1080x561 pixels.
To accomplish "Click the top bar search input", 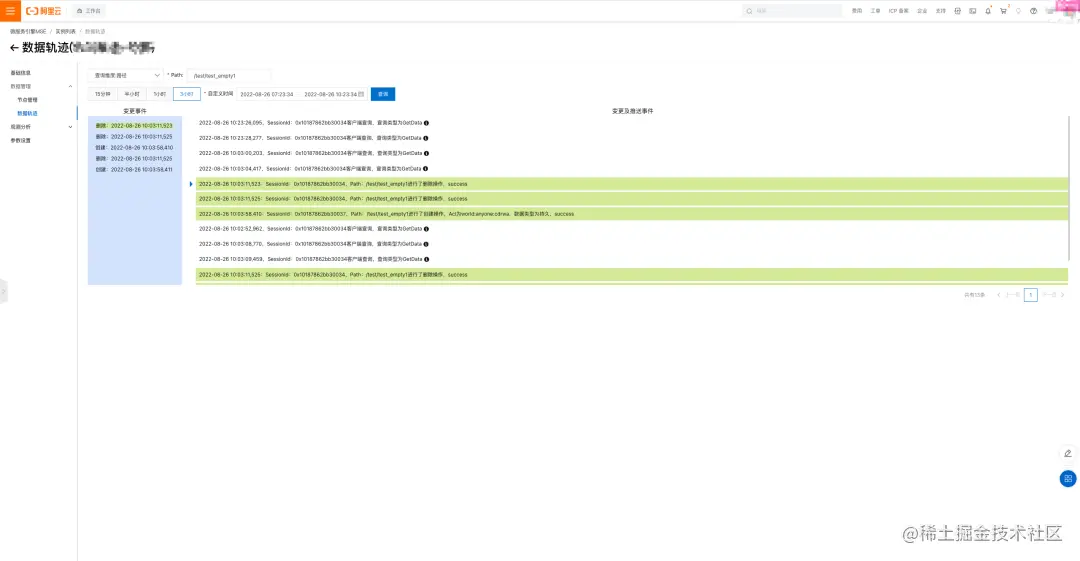I will pyautogui.click(x=792, y=11).
